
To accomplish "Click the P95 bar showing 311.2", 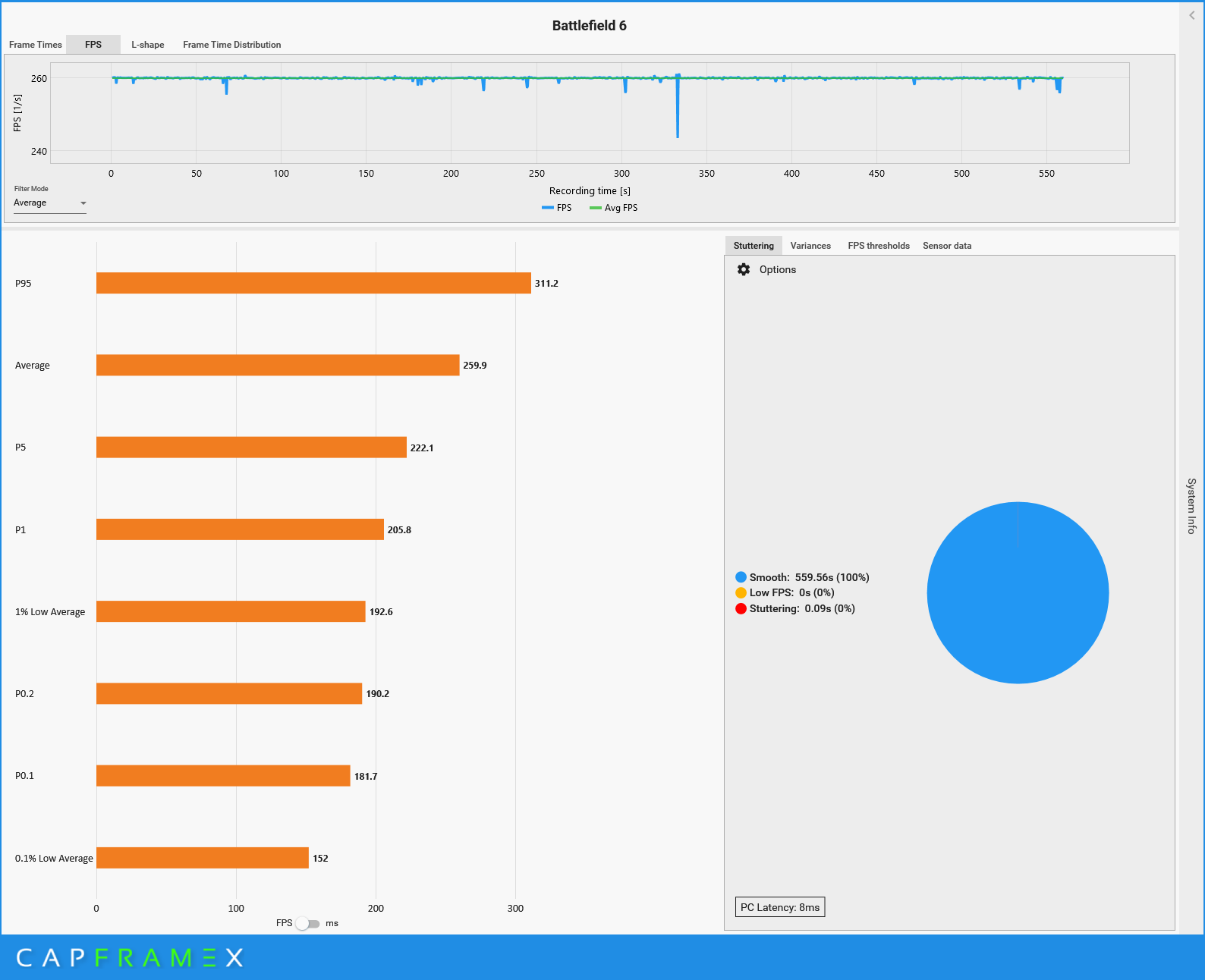I will [x=313, y=283].
